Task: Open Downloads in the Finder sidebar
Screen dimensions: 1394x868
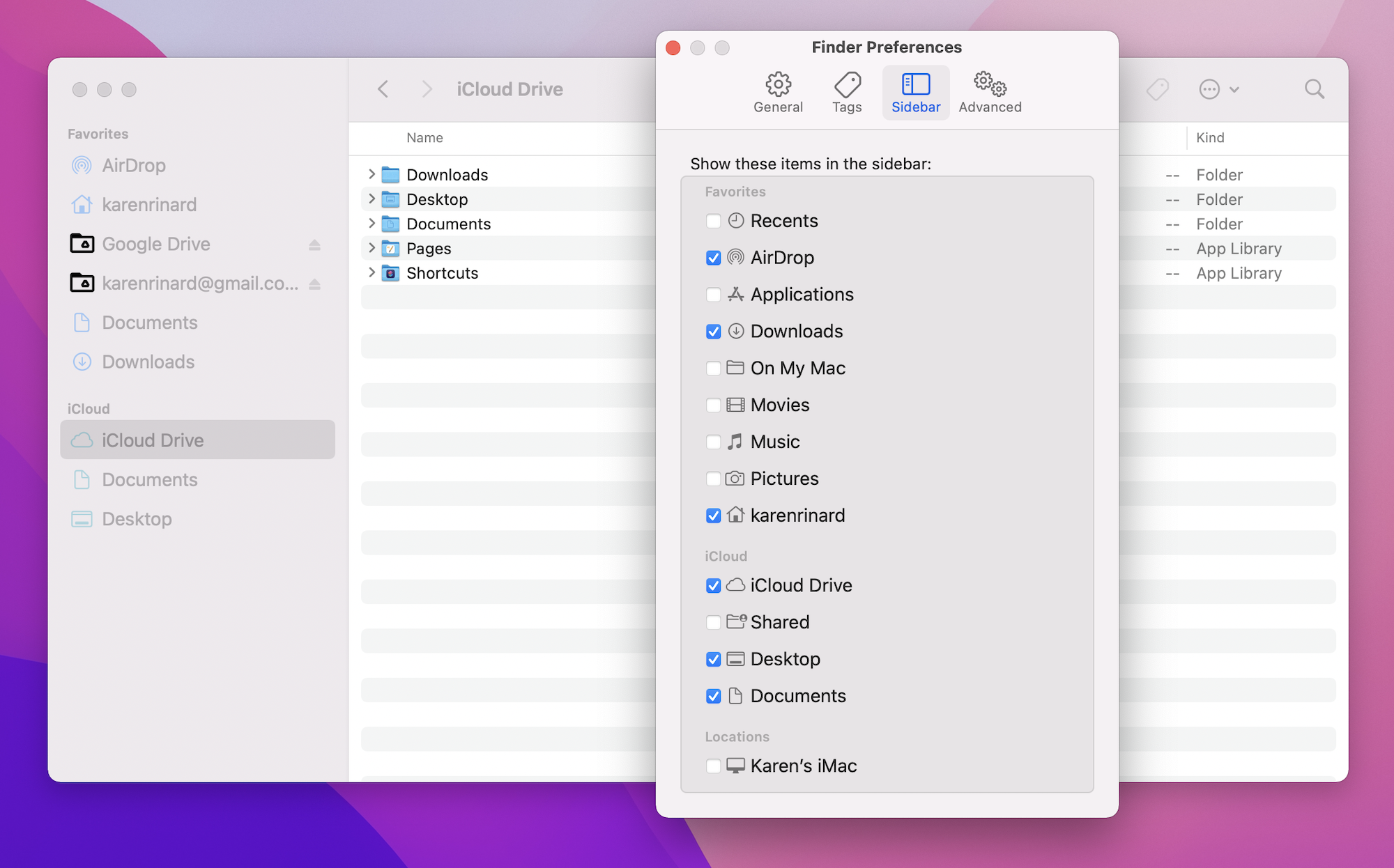Action: tap(198, 362)
